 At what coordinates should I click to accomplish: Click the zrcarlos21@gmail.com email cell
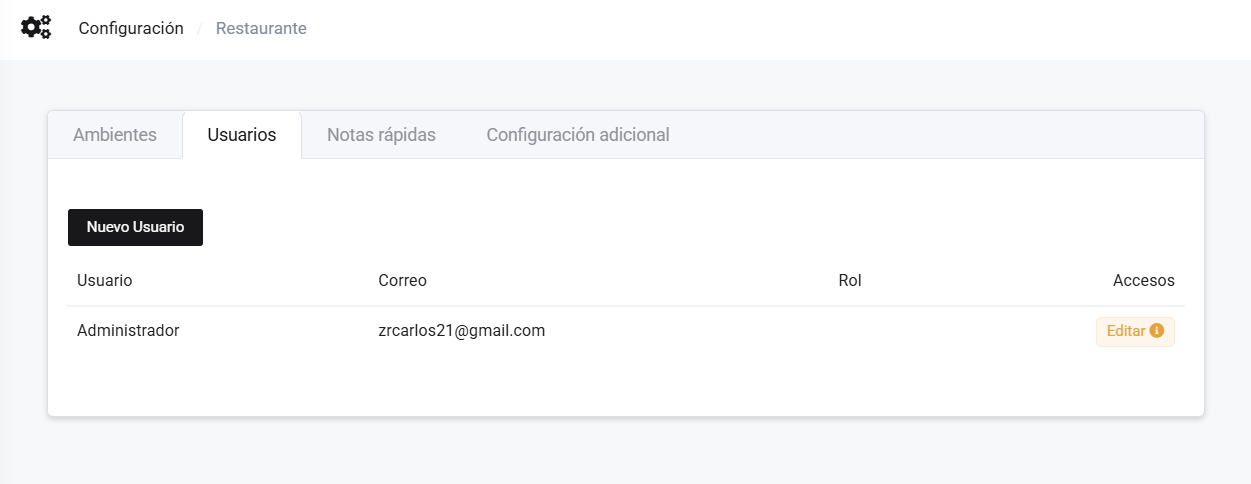[x=461, y=330]
